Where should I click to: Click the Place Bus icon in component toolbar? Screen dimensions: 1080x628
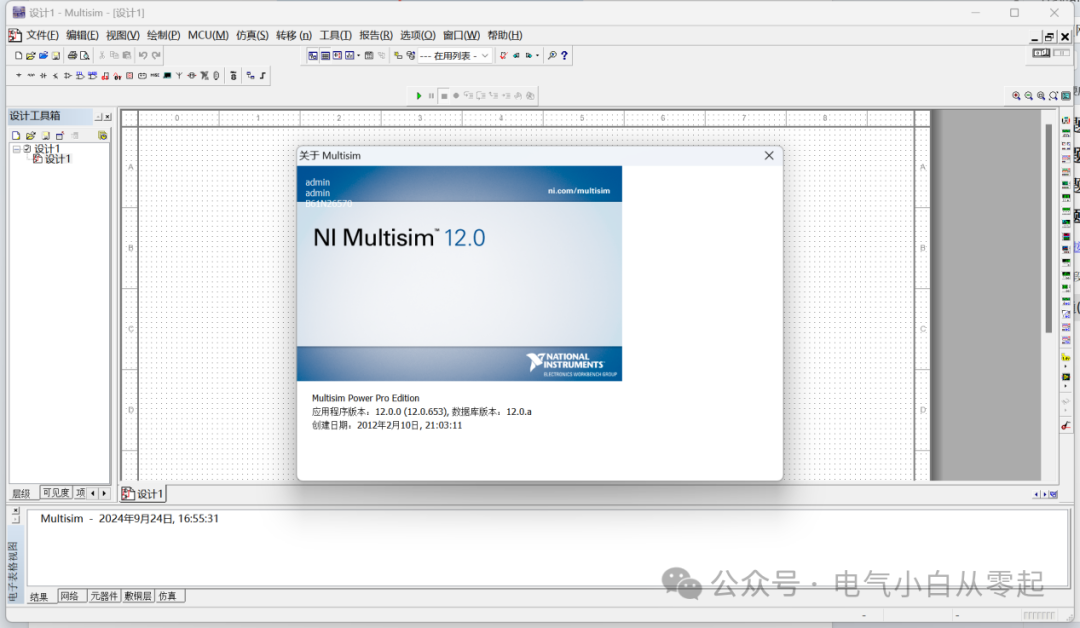262,76
